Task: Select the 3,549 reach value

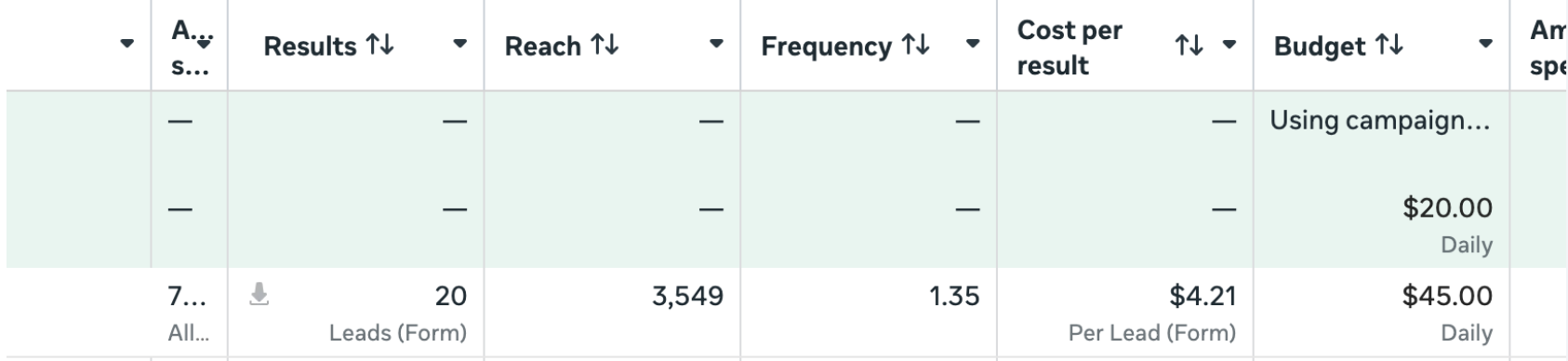Action: [687, 297]
